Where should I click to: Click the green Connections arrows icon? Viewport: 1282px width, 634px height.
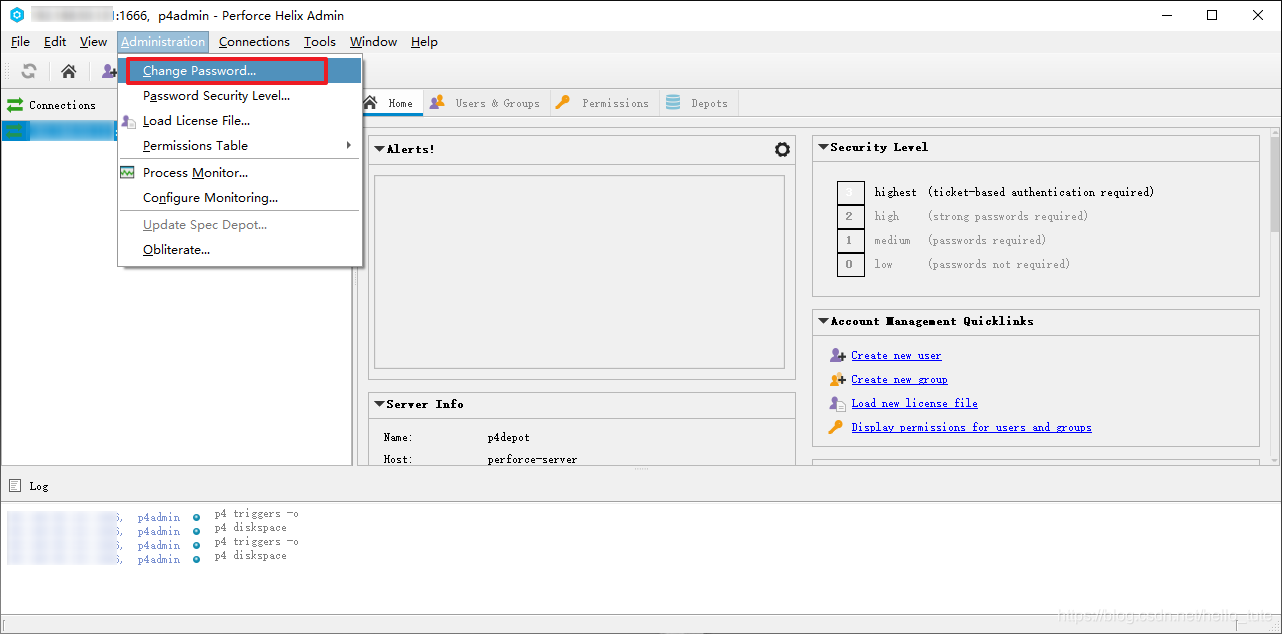(15, 105)
